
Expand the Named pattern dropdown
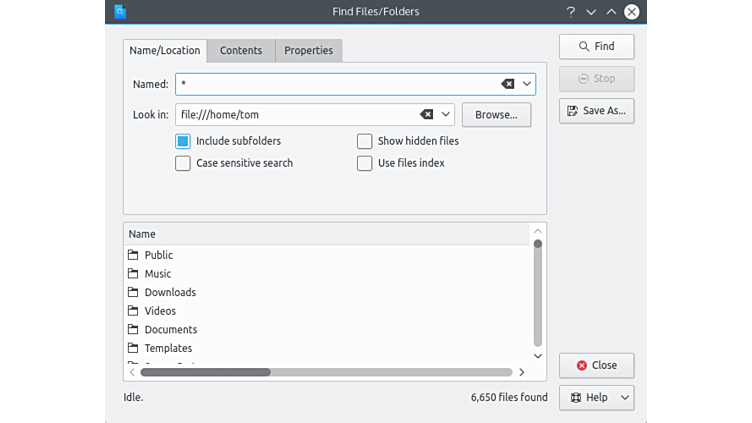527,84
